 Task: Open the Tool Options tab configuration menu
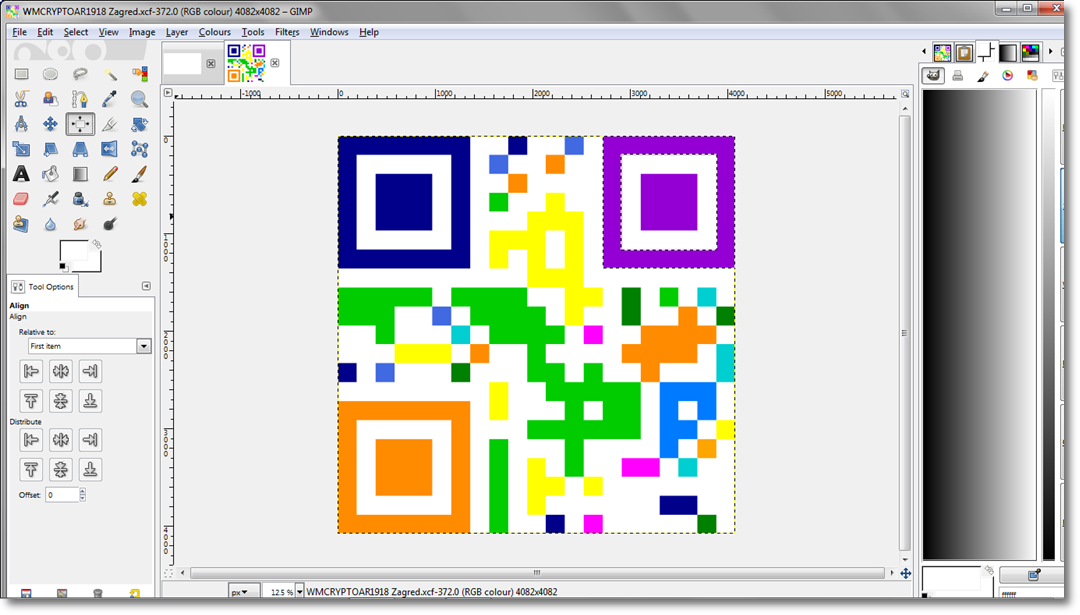click(x=146, y=286)
